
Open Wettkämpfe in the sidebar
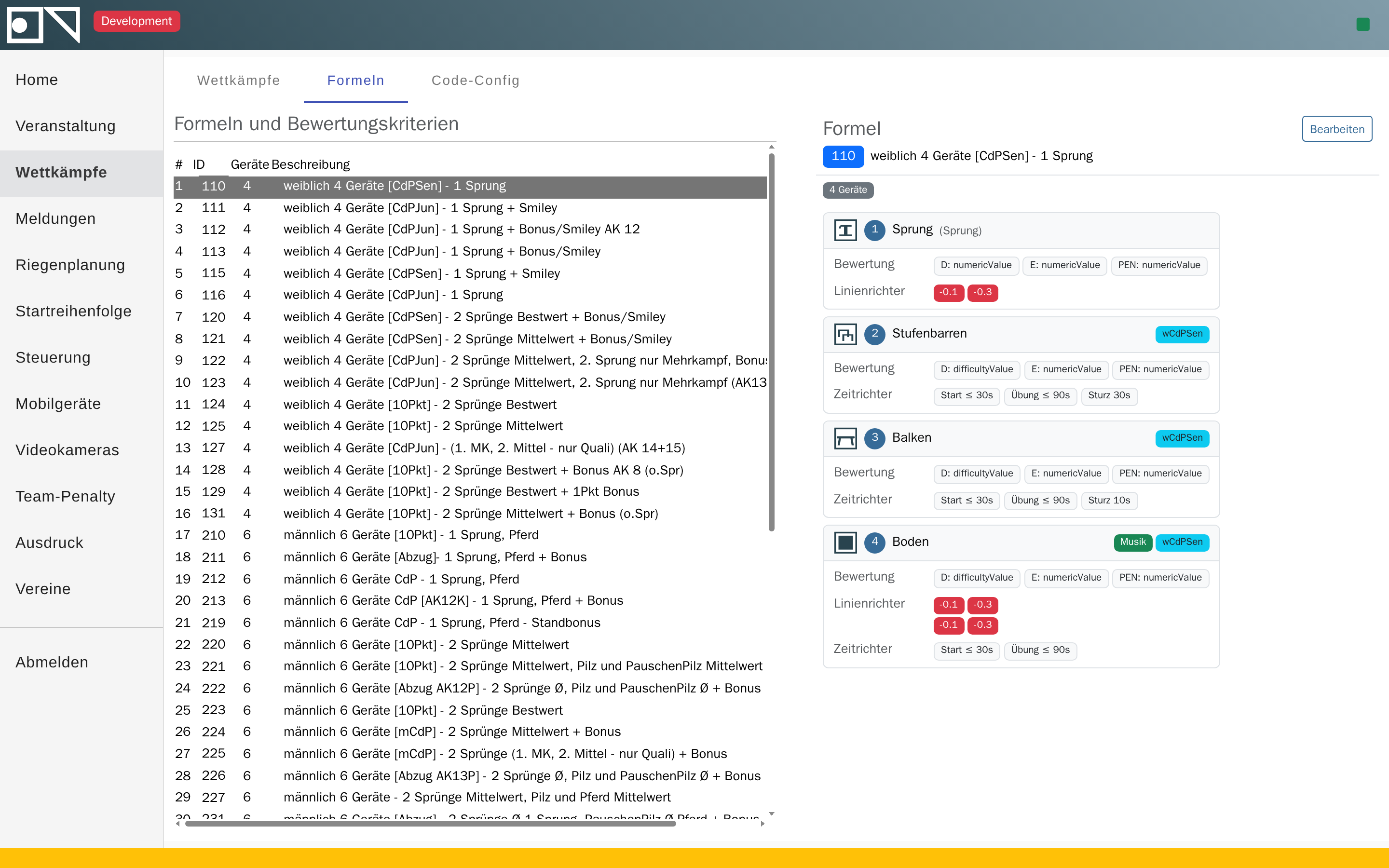tap(82, 173)
